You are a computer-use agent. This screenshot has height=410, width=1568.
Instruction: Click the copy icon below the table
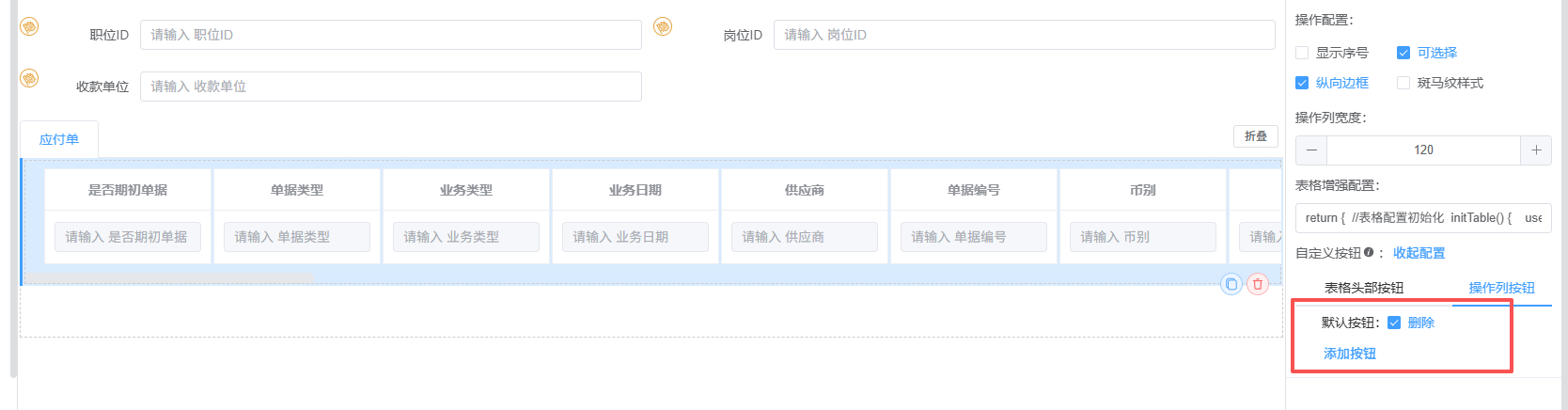1231,284
